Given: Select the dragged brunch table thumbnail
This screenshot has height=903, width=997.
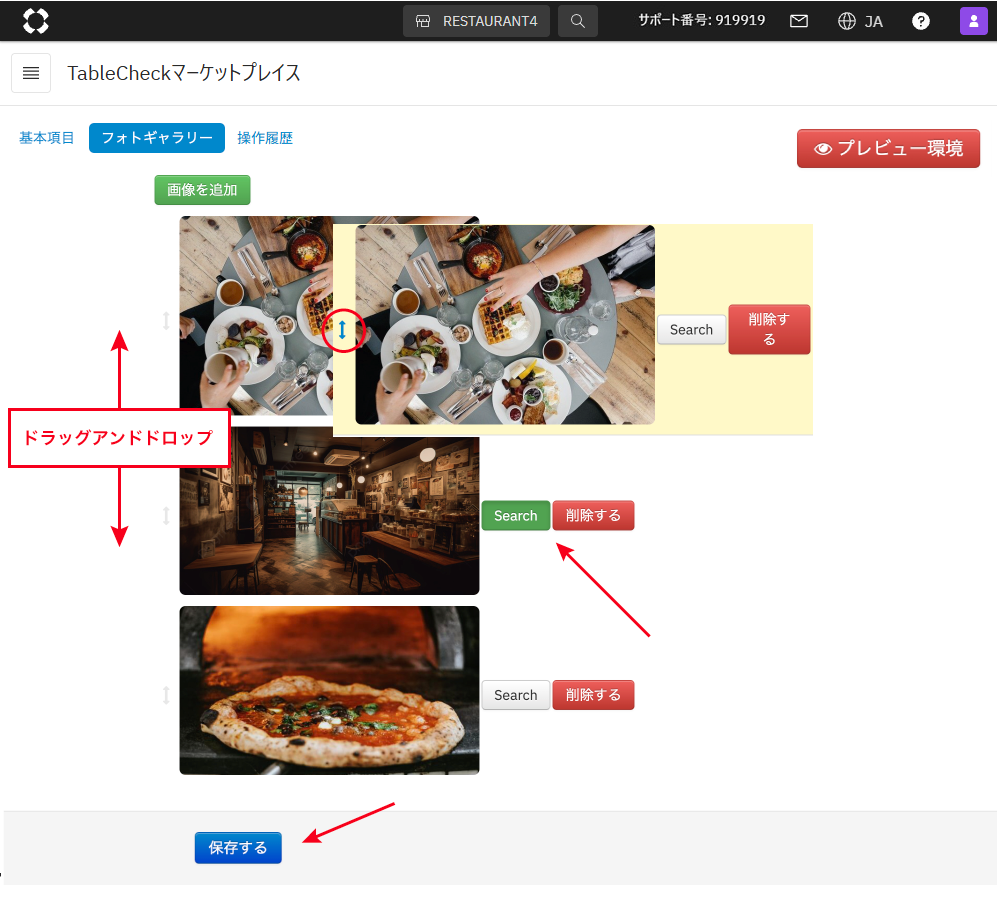Looking at the screenshot, I should click(x=505, y=324).
